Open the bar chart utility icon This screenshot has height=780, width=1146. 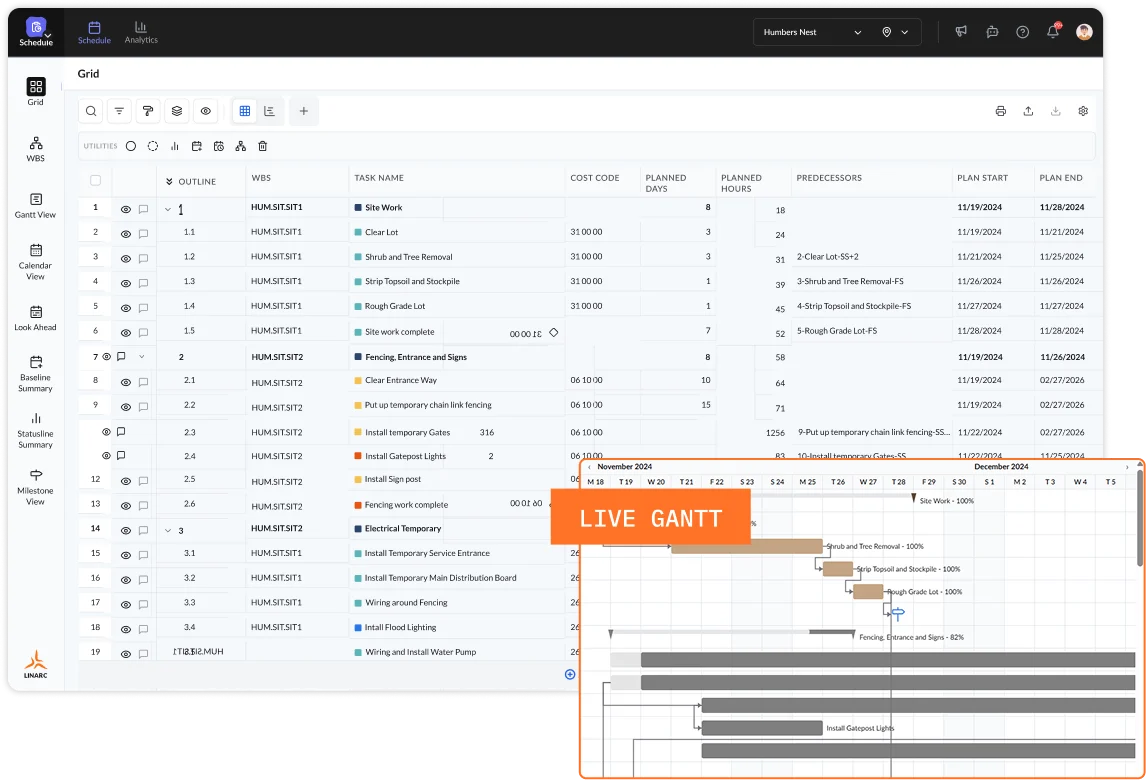[x=175, y=146]
